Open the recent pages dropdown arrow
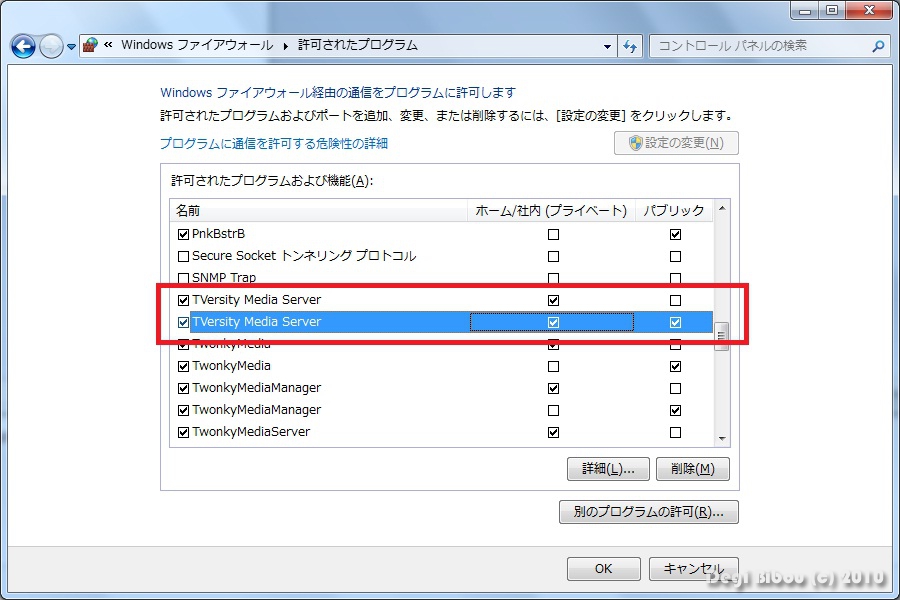 pos(71,47)
